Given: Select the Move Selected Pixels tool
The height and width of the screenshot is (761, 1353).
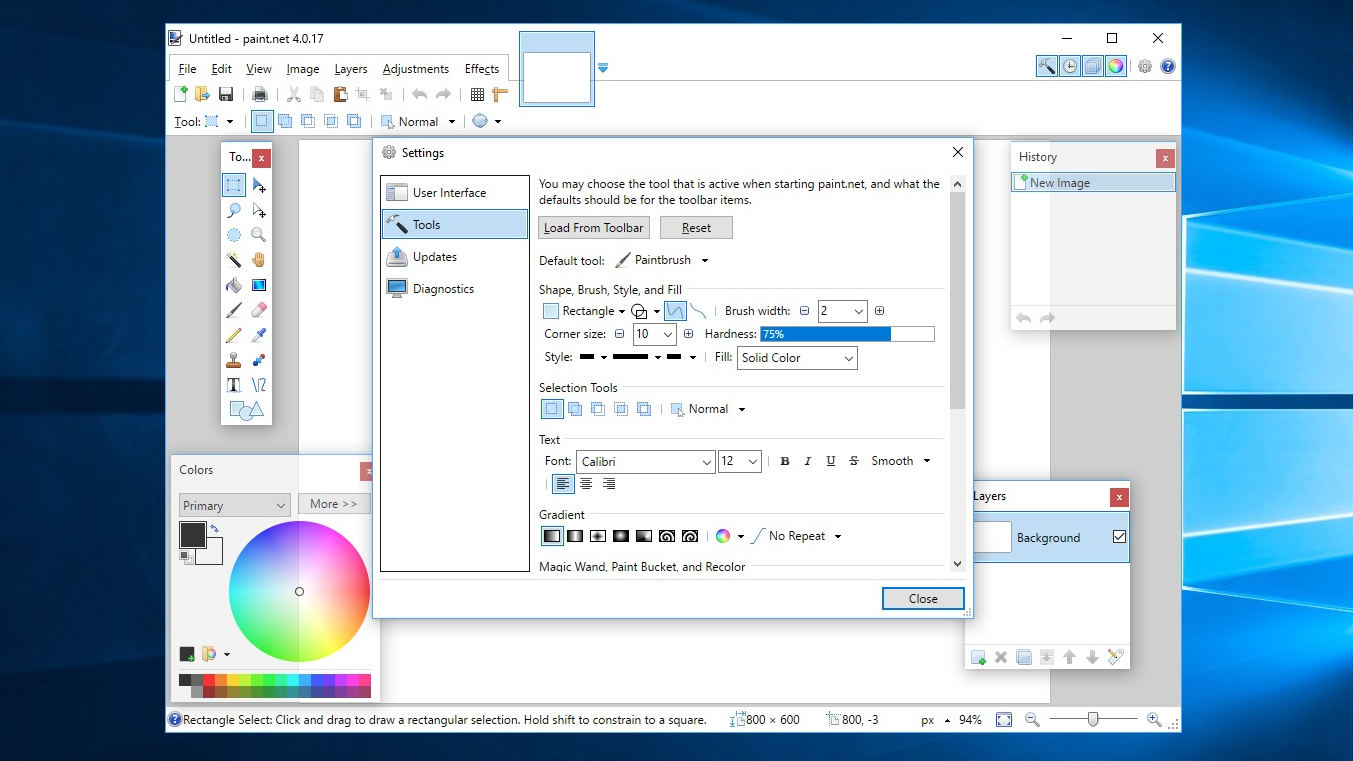Looking at the screenshot, I should tap(259, 185).
